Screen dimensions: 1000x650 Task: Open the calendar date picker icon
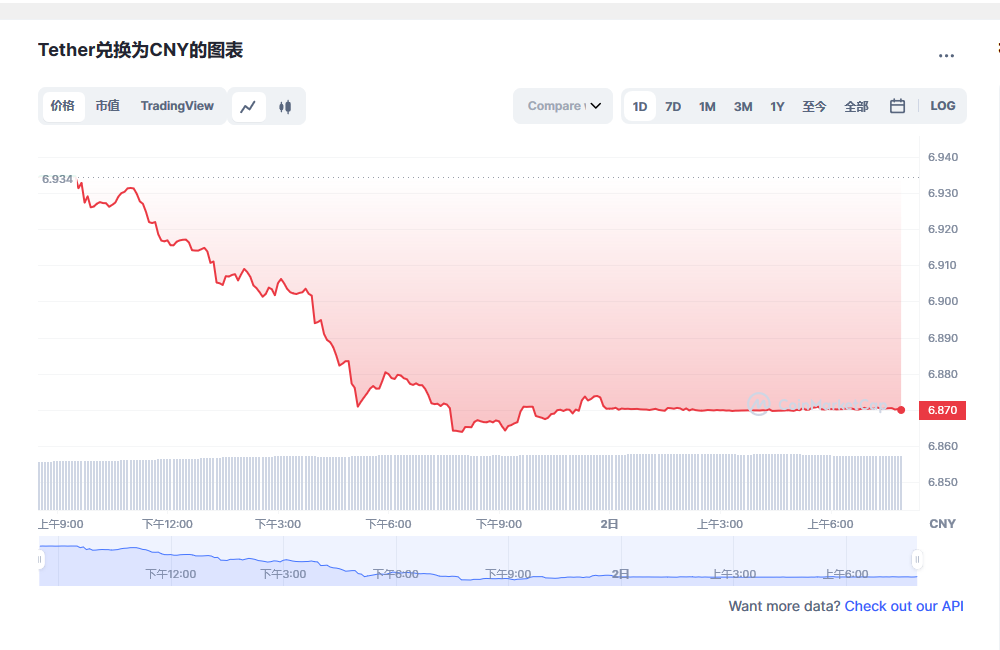pyautogui.click(x=896, y=105)
